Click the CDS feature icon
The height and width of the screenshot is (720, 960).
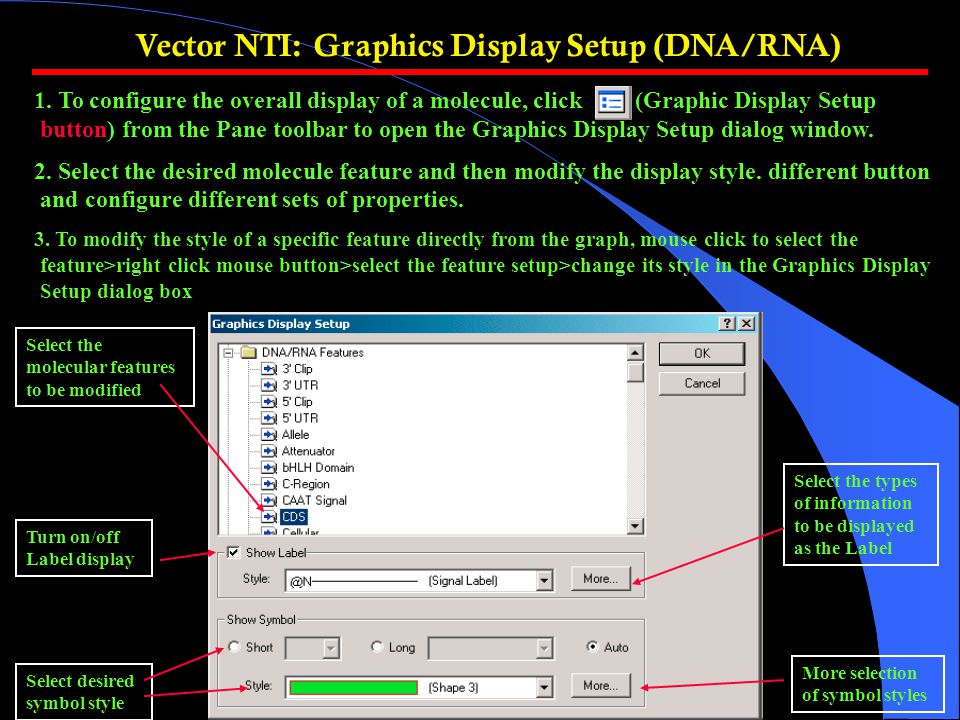pyautogui.click(x=269, y=517)
